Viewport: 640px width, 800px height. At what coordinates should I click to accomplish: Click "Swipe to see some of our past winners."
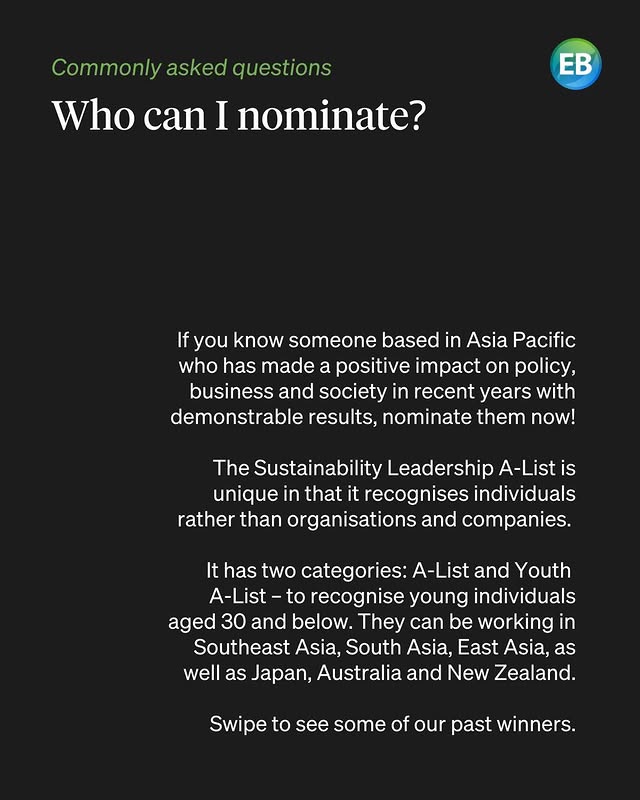click(x=392, y=724)
